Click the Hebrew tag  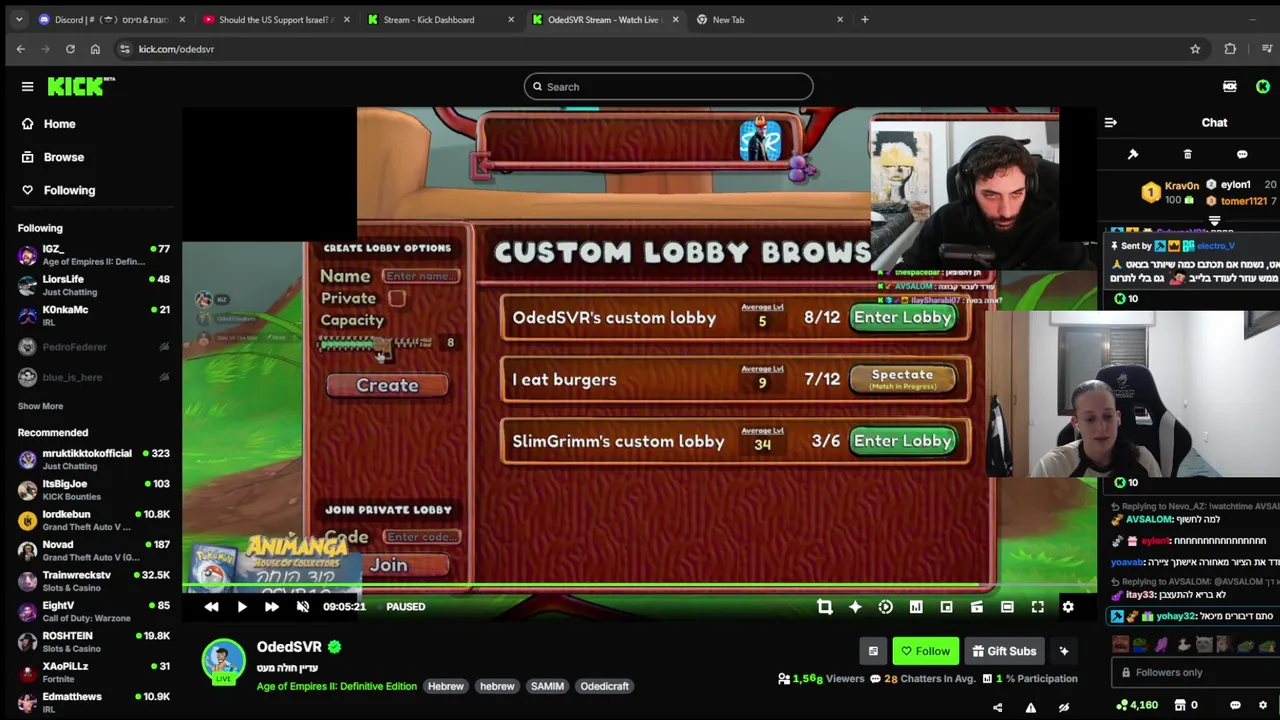point(446,686)
